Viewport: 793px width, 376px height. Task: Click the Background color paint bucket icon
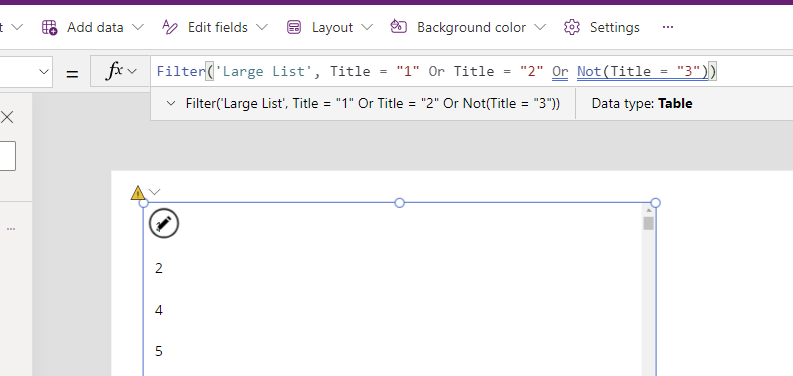[x=399, y=26]
